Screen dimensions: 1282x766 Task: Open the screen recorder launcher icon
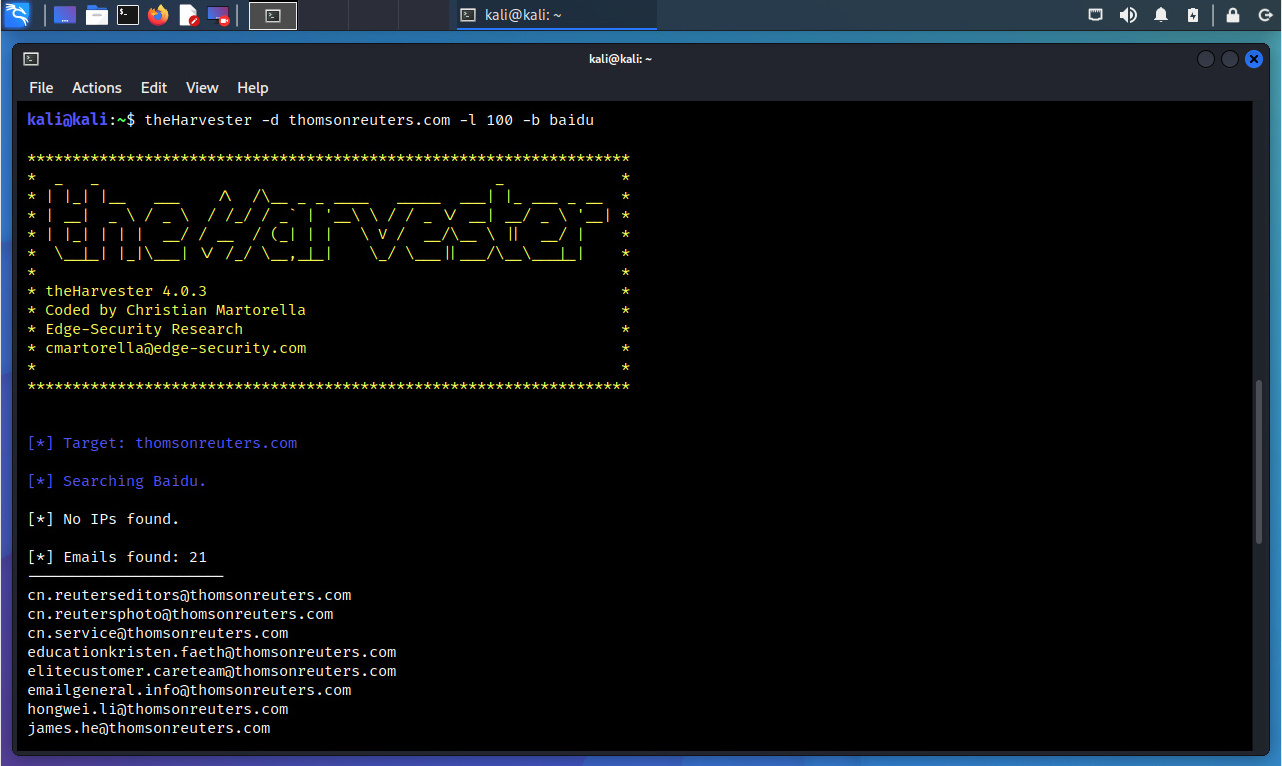coord(218,15)
